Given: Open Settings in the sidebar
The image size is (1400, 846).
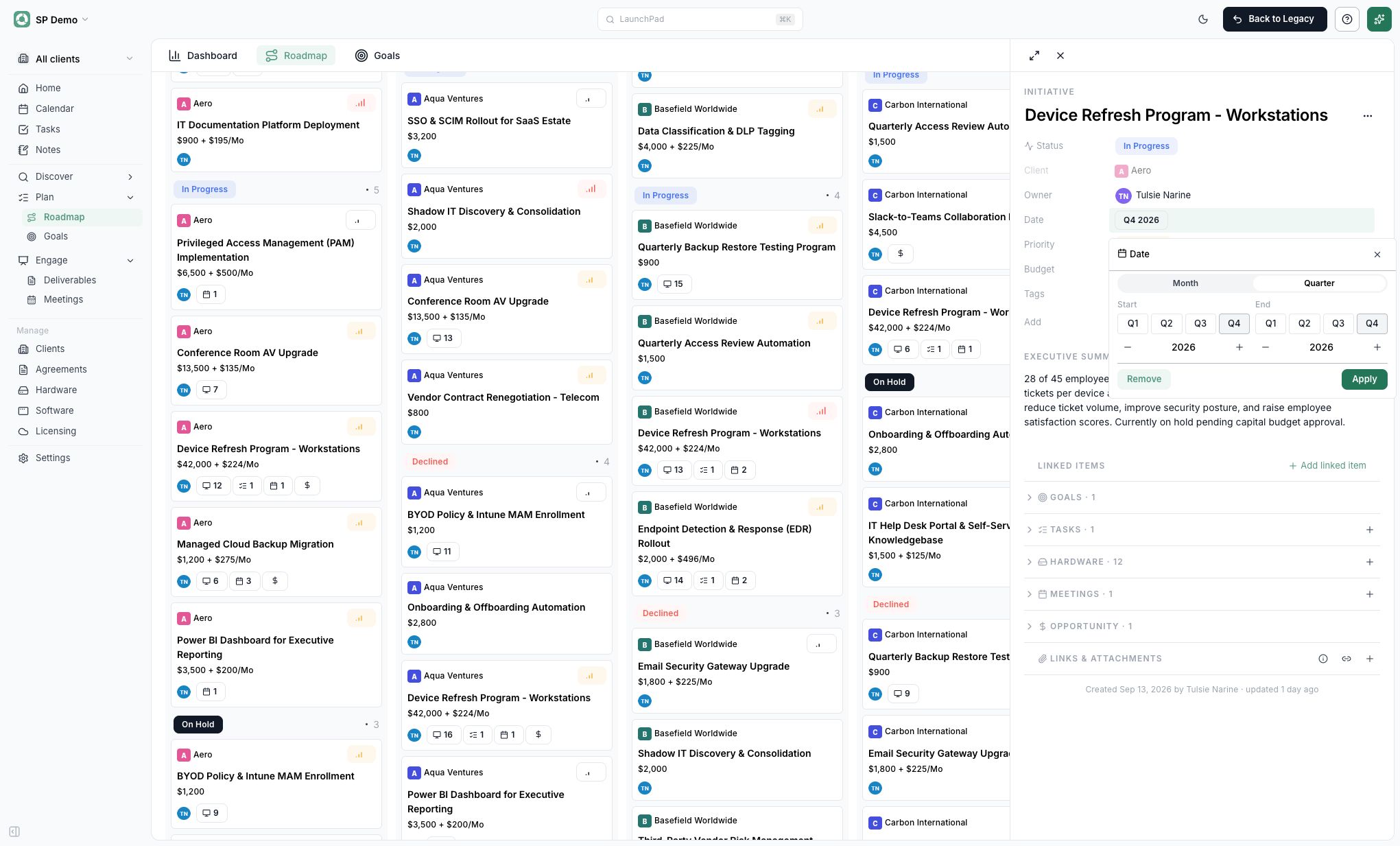Looking at the screenshot, I should [x=53, y=458].
